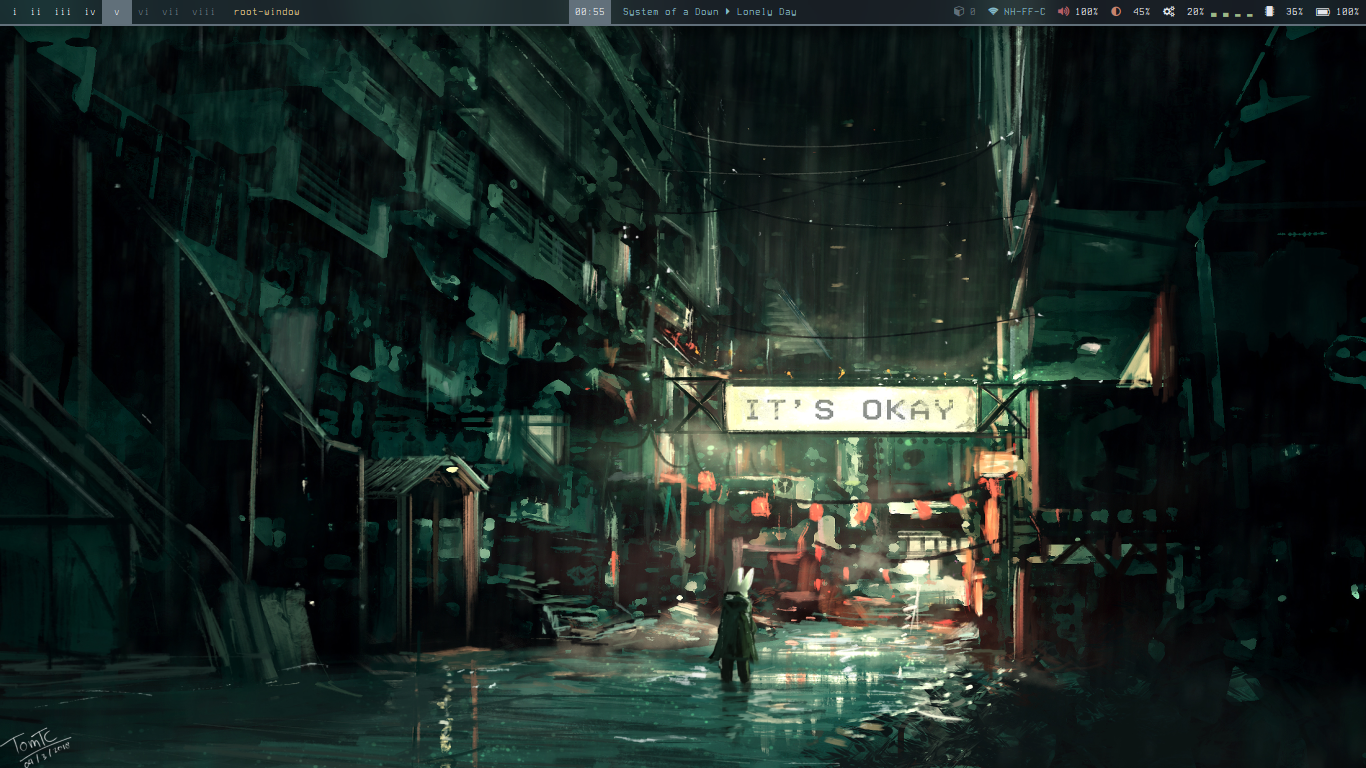Switch to workspace vi
This screenshot has width=1366, height=768.
[x=144, y=12]
